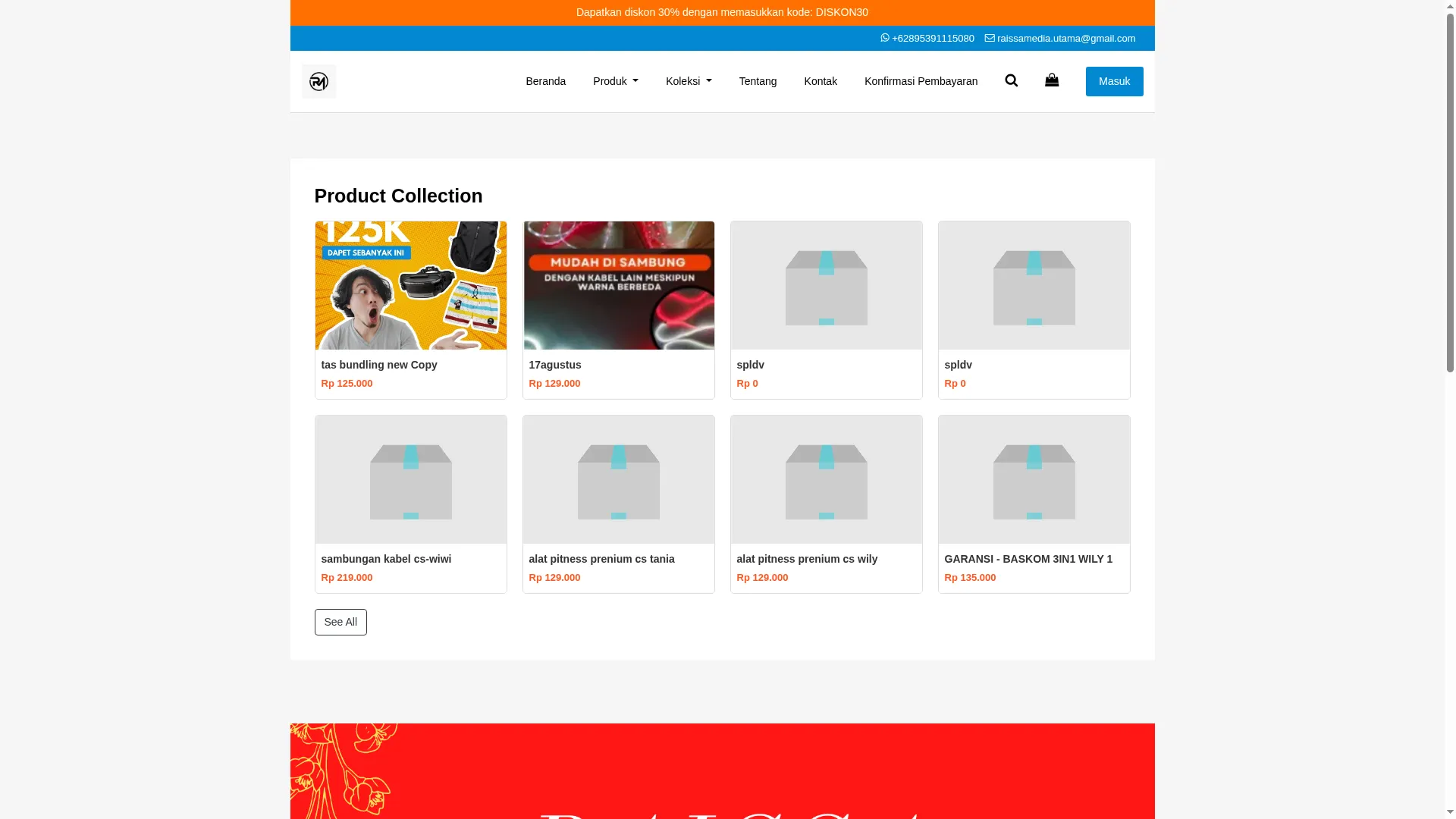The height and width of the screenshot is (819, 1456).
Task: Click the Masuk login button
Action: coord(1114,81)
